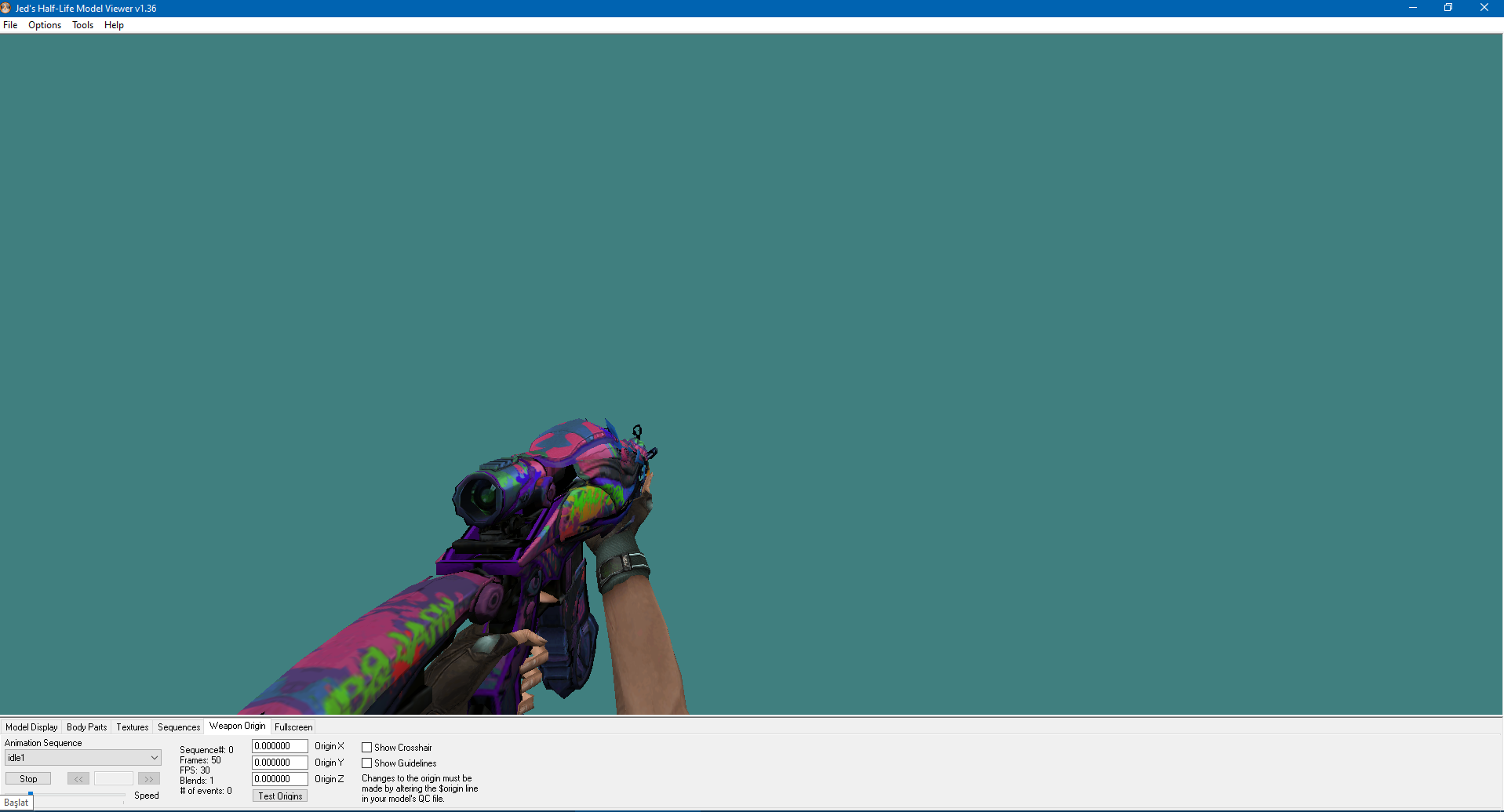The height and width of the screenshot is (812, 1504).
Task: Open the Tools menu
Action: [82, 25]
